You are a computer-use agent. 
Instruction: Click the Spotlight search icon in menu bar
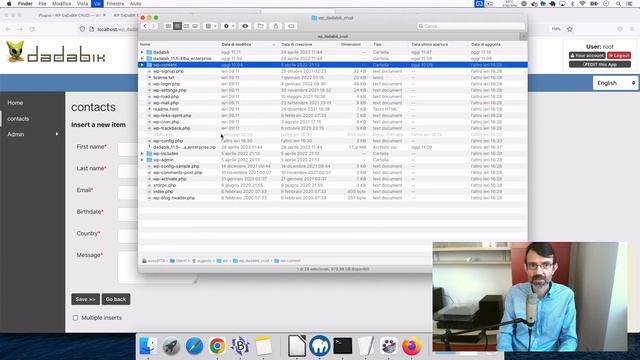click(x=619, y=4)
